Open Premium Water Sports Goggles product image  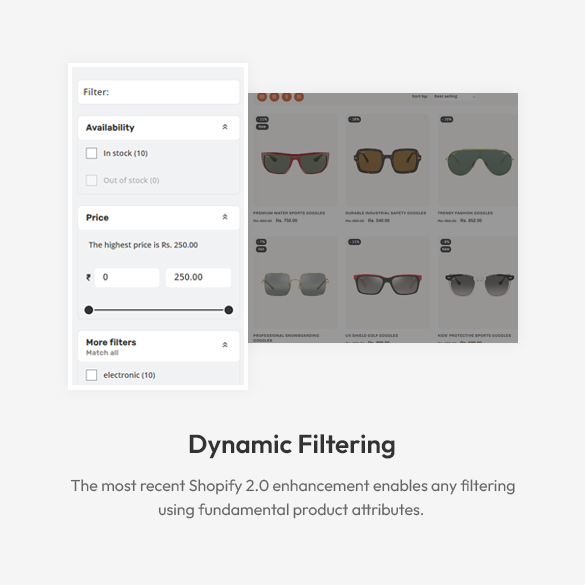point(295,160)
